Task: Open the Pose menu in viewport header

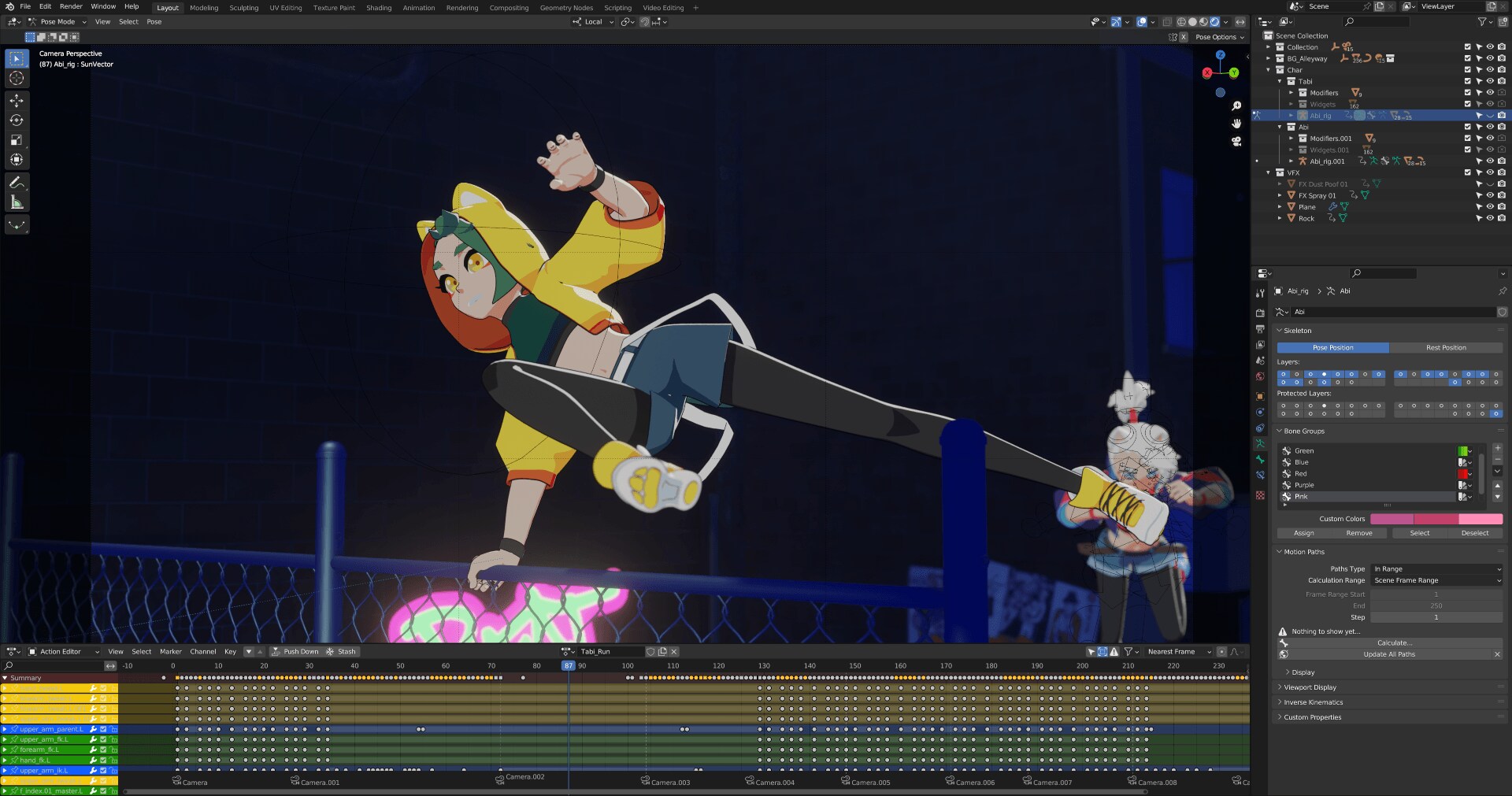Action: pos(154,22)
